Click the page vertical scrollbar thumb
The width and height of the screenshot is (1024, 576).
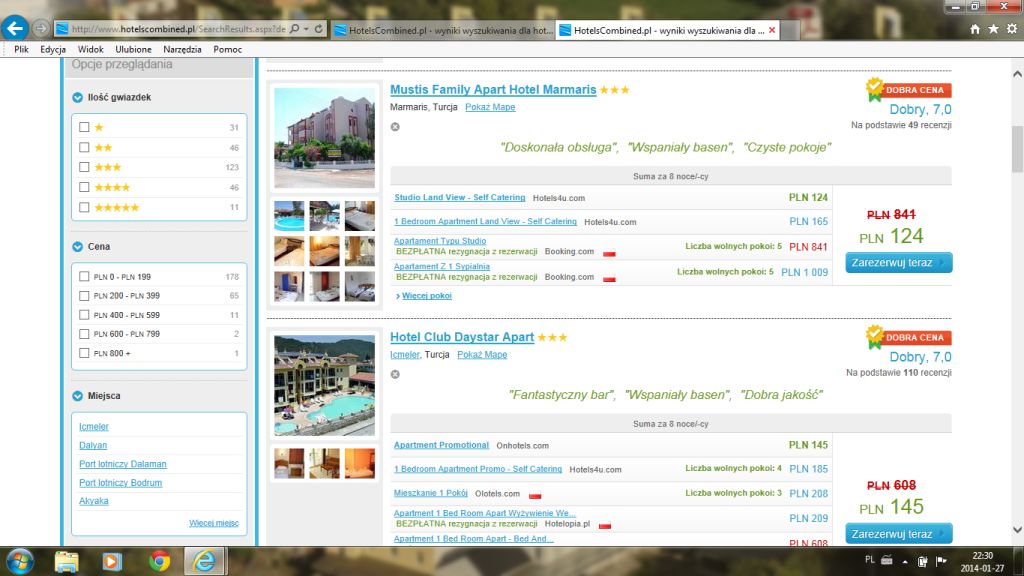point(1017,150)
